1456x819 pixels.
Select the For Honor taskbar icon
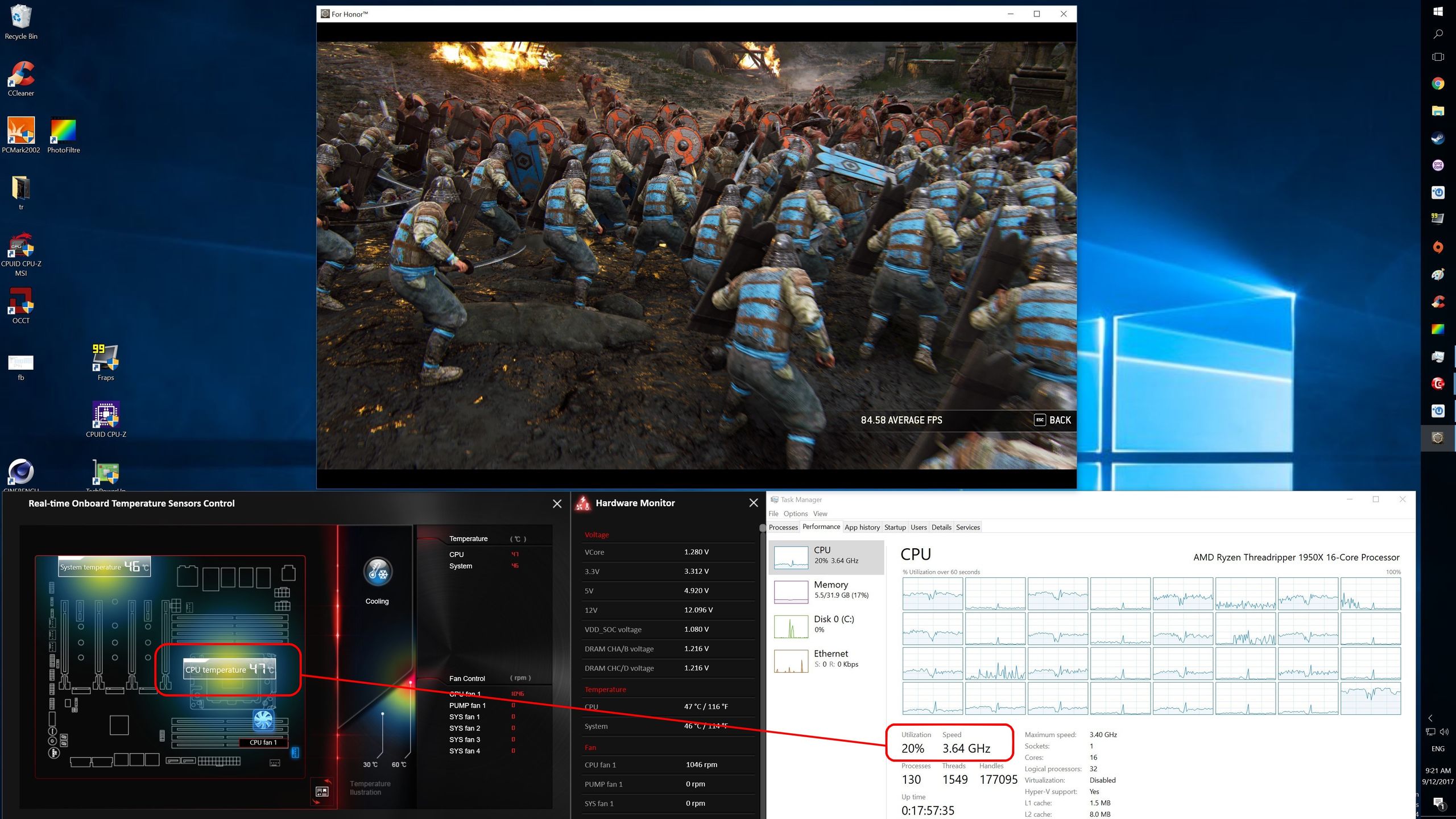1438,438
